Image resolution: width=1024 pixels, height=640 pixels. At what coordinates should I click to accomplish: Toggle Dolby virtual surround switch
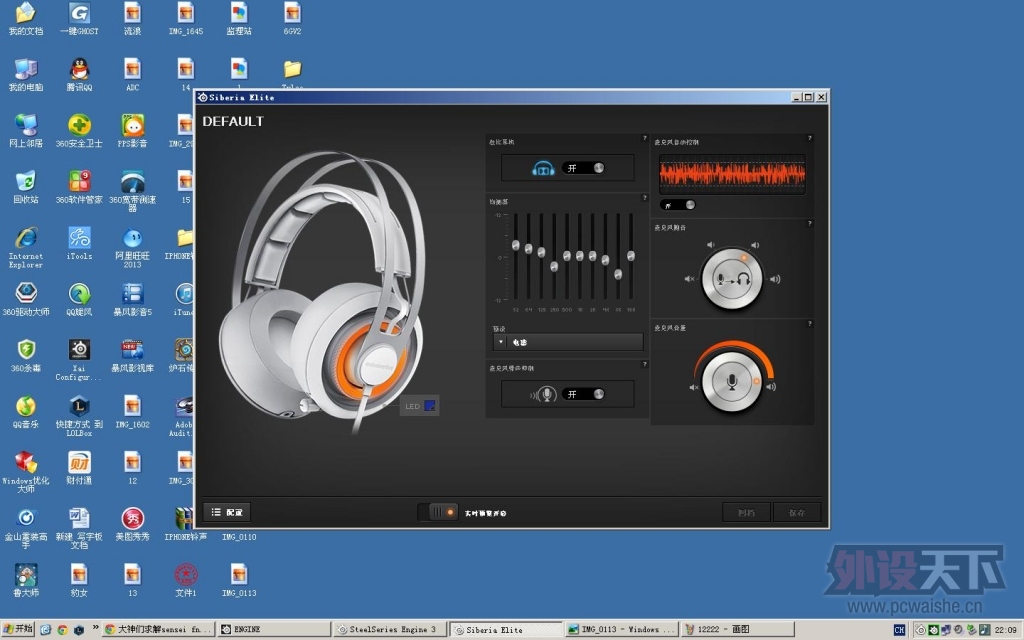pyautogui.click(x=583, y=168)
